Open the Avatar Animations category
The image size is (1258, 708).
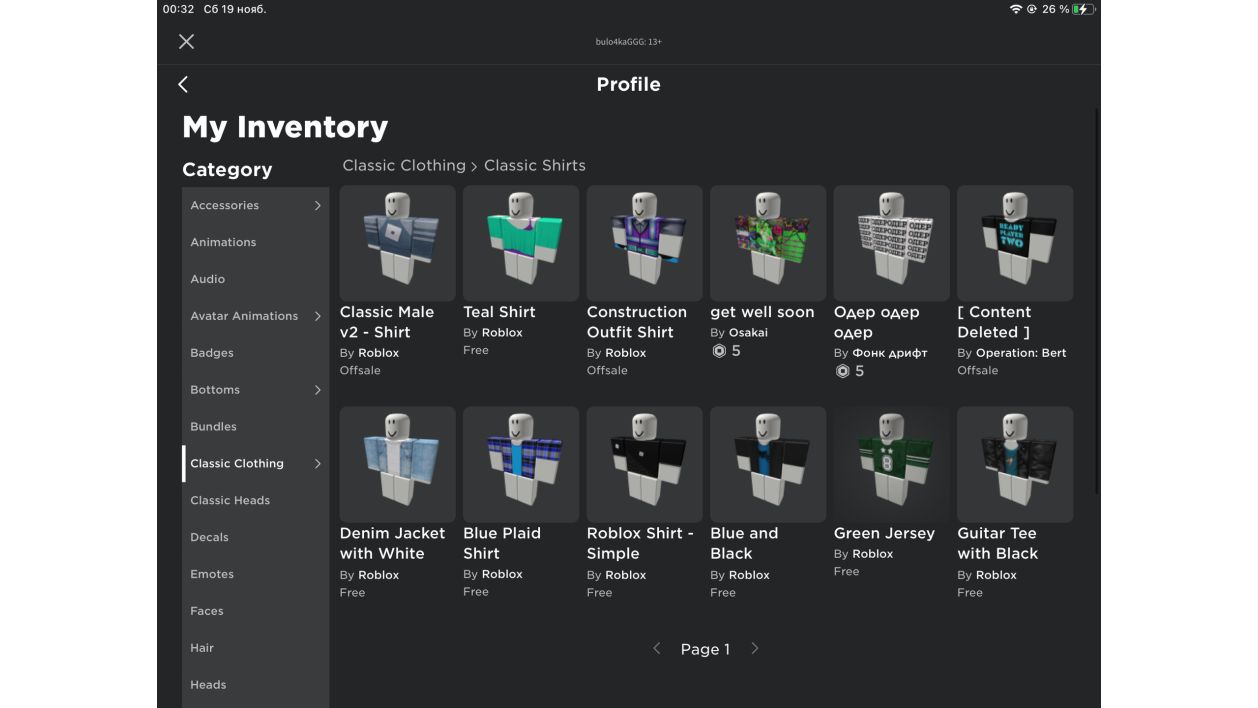point(255,316)
